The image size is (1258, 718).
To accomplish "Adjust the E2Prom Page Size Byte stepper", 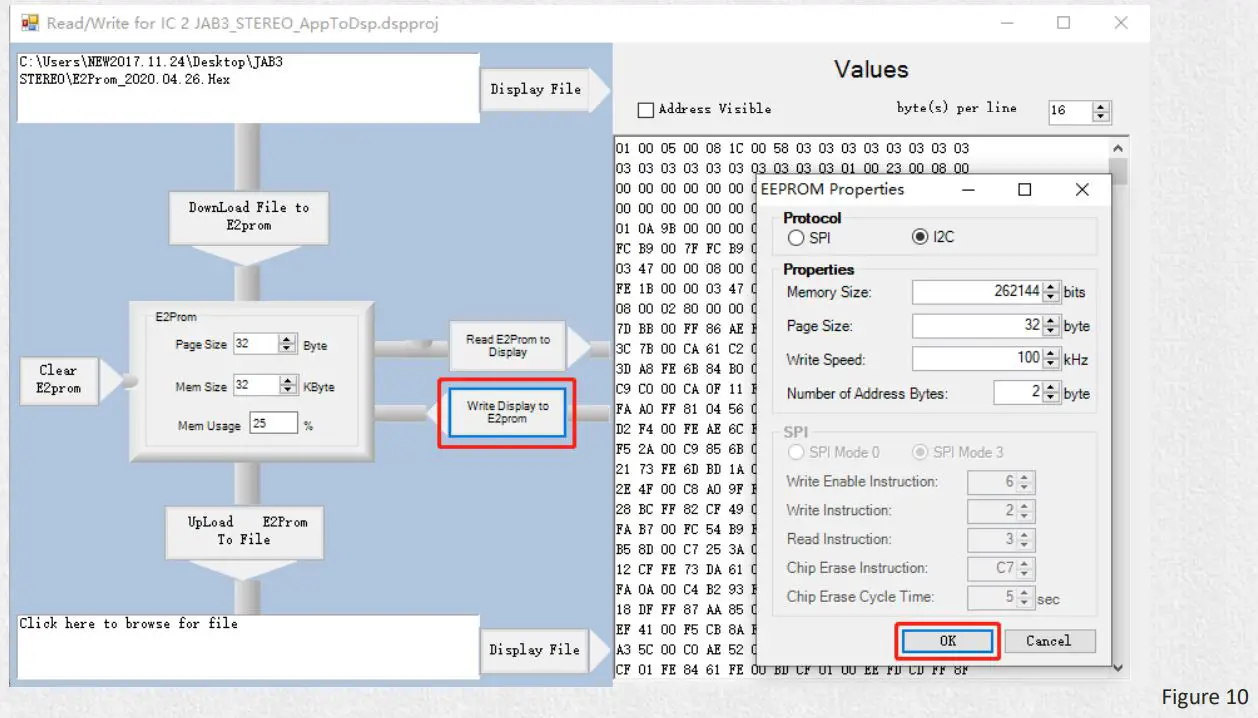I will pos(288,344).
